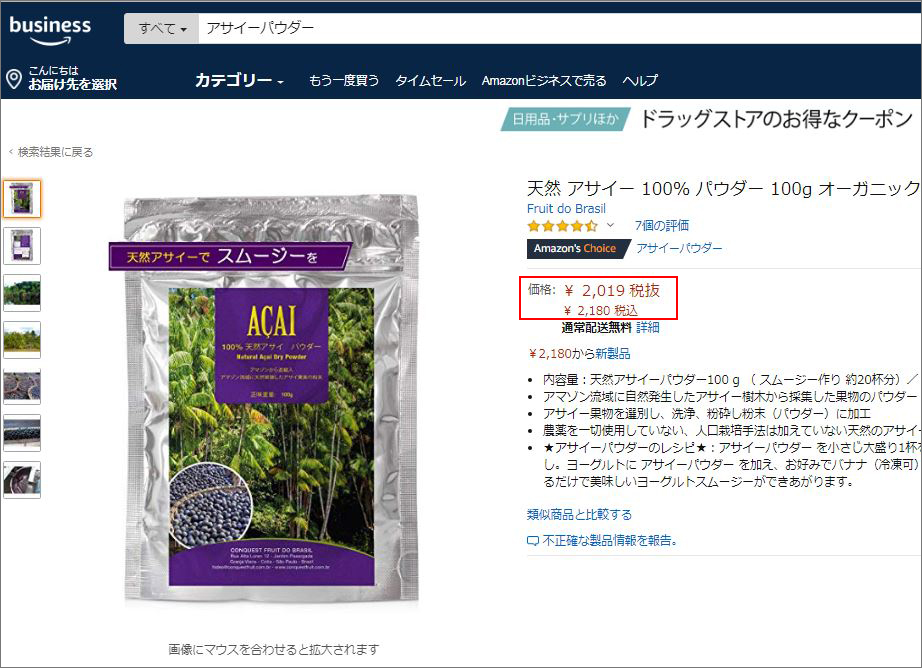The width and height of the screenshot is (922, 668).
Task: Expand the カテゴリー menu
Action: click(239, 80)
